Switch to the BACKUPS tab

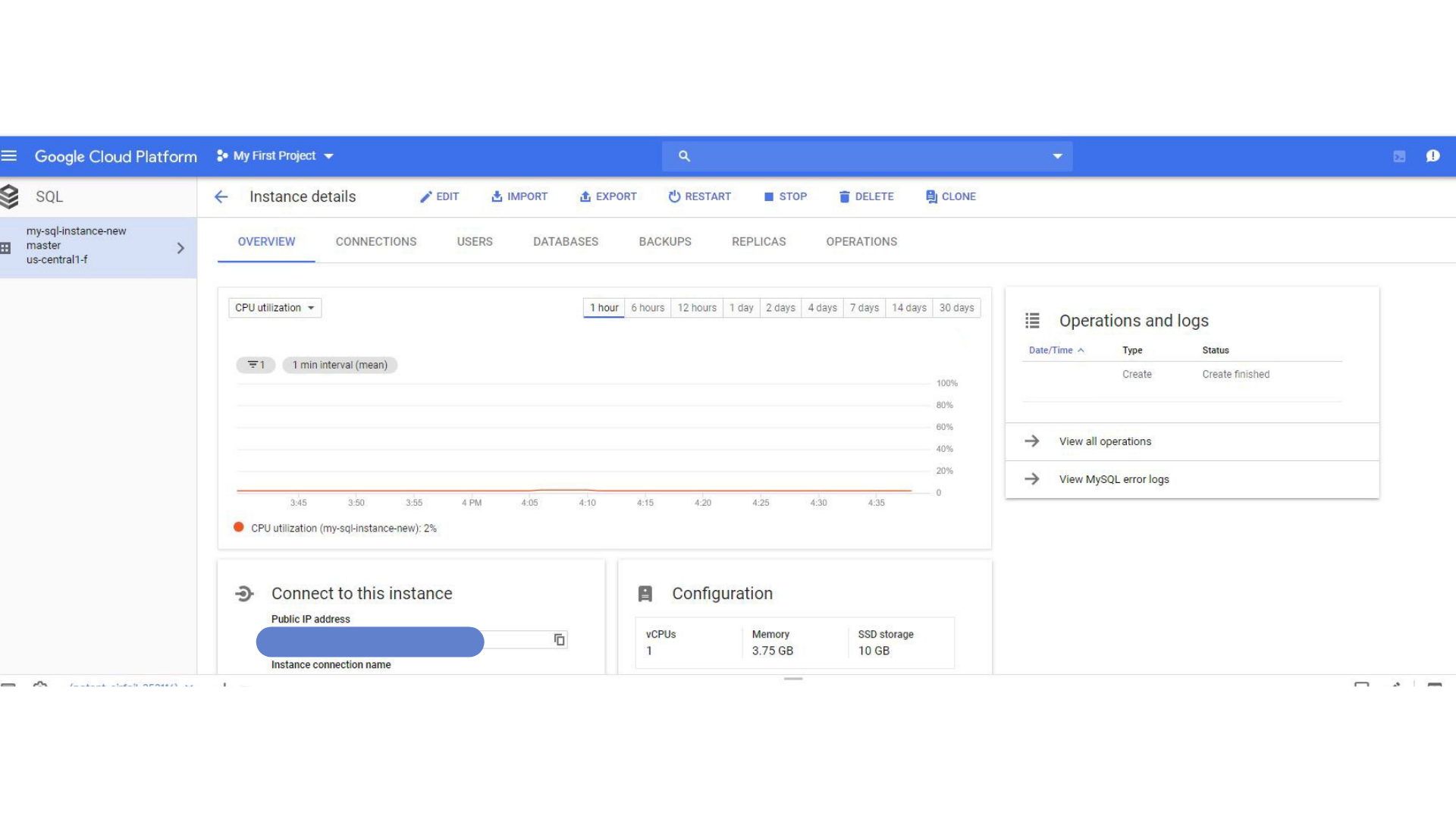[x=665, y=241]
